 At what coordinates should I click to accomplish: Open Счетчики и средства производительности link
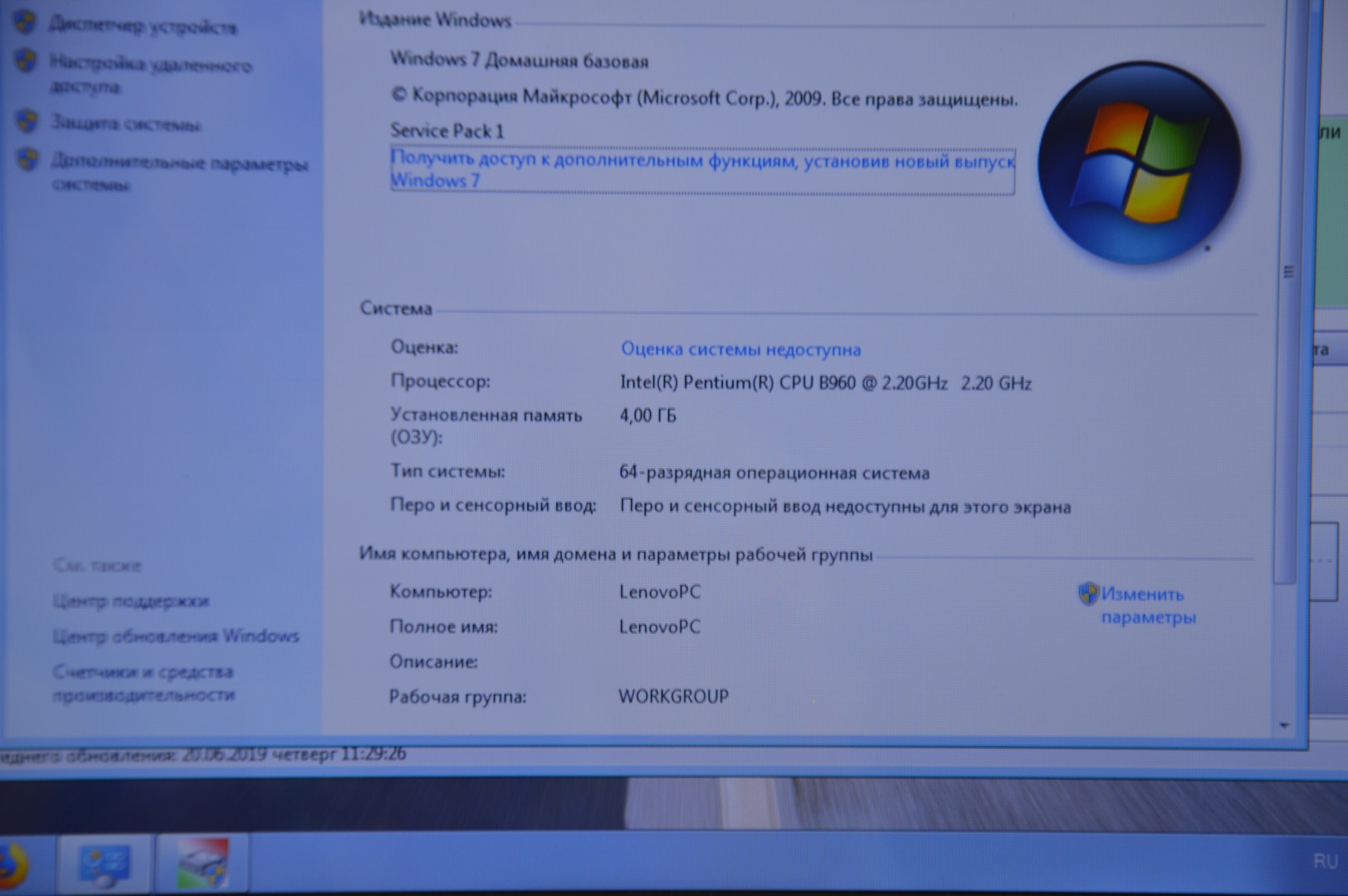(144, 683)
